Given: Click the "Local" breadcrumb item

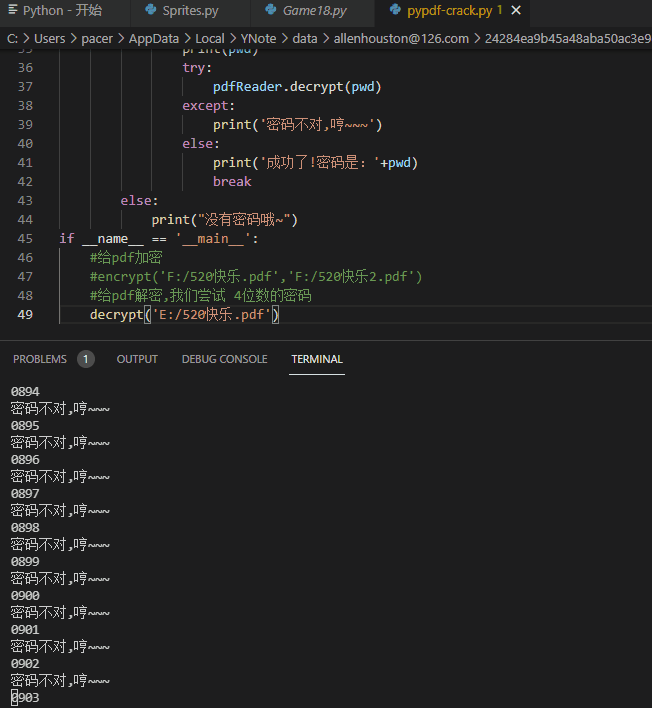Looking at the screenshot, I should pyautogui.click(x=209, y=38).
